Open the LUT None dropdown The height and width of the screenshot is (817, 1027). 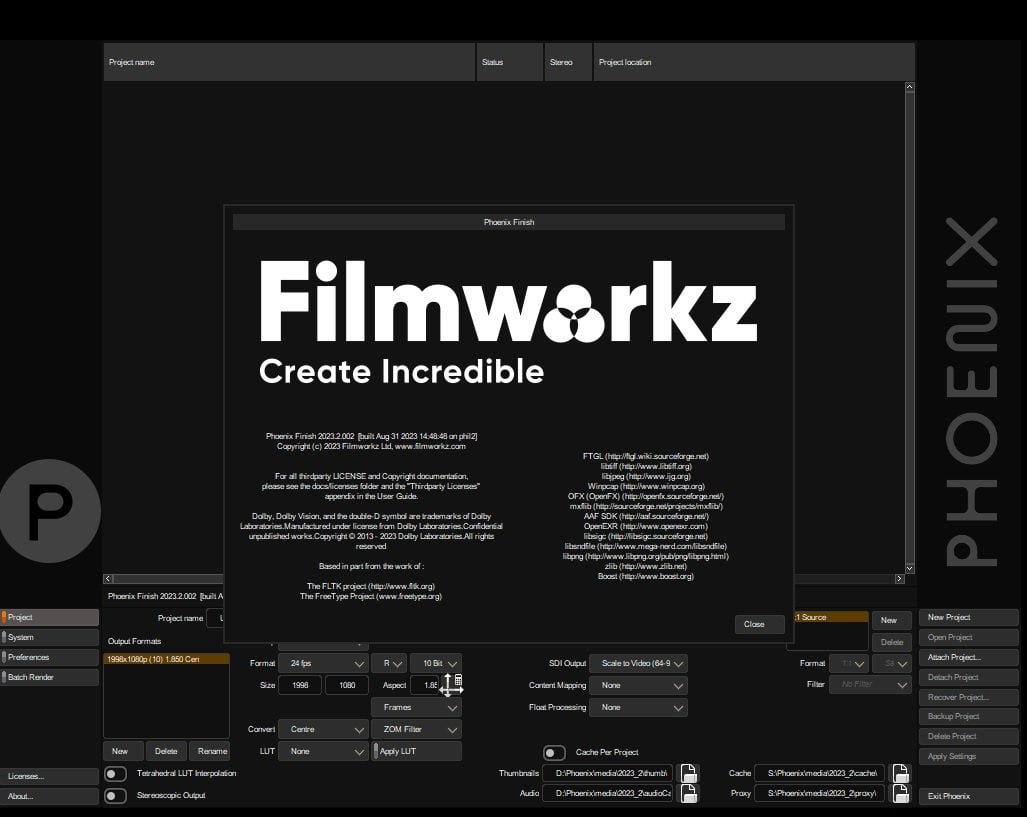tap(323, 751)
